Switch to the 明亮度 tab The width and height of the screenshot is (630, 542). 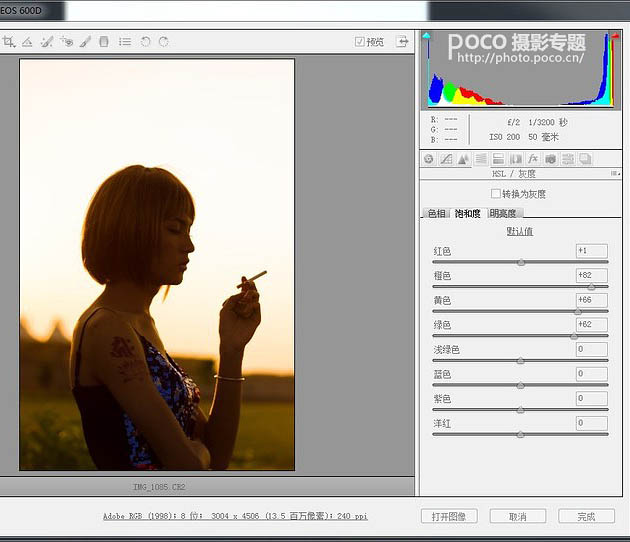coord(503,213)
